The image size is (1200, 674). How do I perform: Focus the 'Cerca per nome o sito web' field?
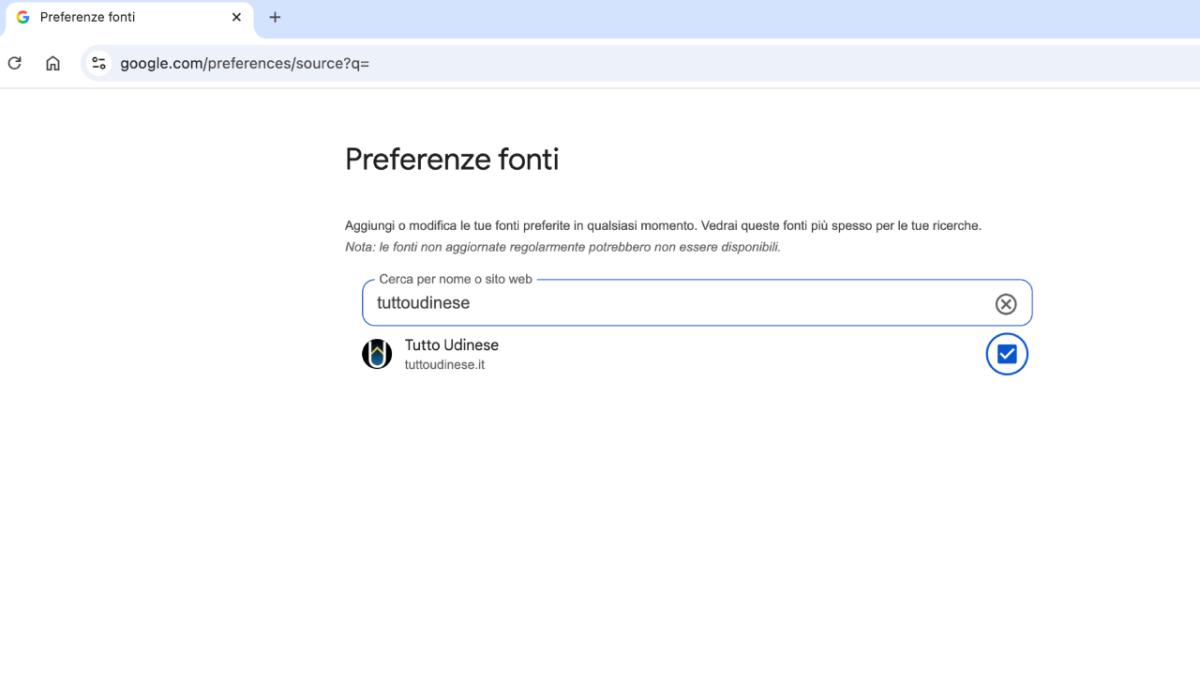[x=697, y=303]
